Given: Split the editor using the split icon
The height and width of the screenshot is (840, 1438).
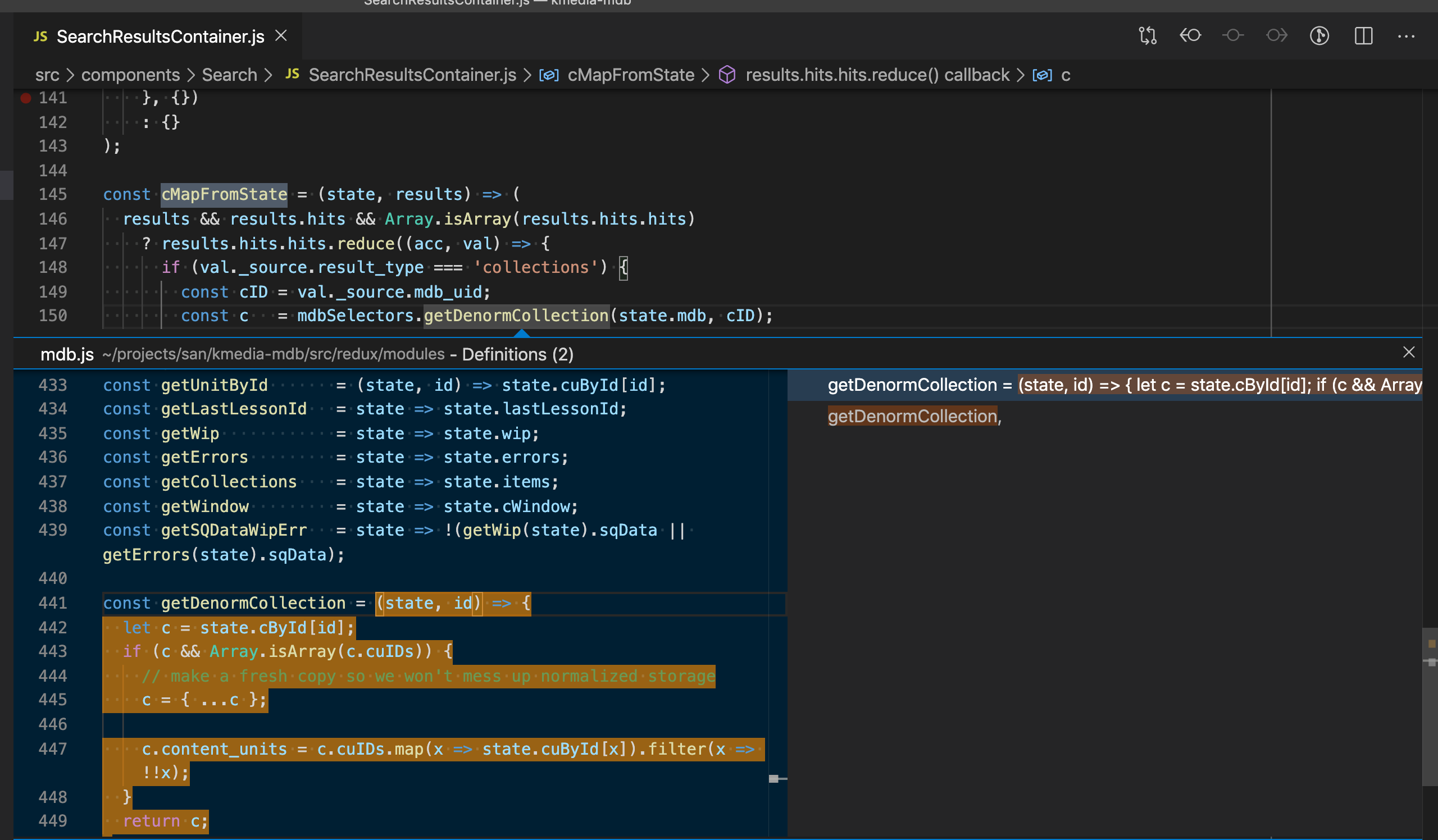Looking at the screenshot, I should point(1364,36).
